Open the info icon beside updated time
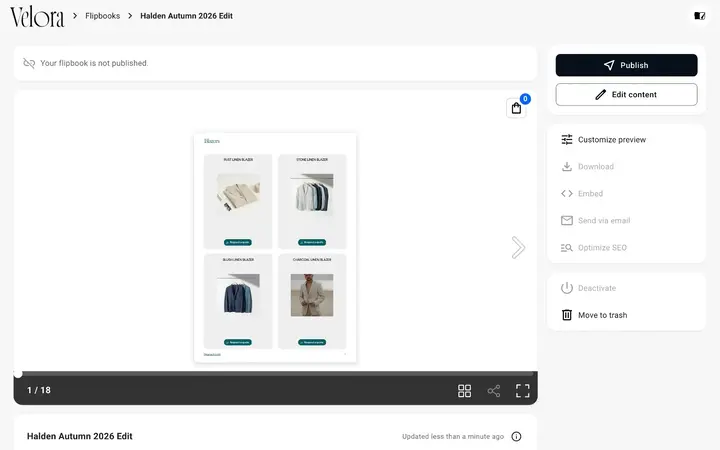Viewport: 720px width, 450px height. coord(516,436)
